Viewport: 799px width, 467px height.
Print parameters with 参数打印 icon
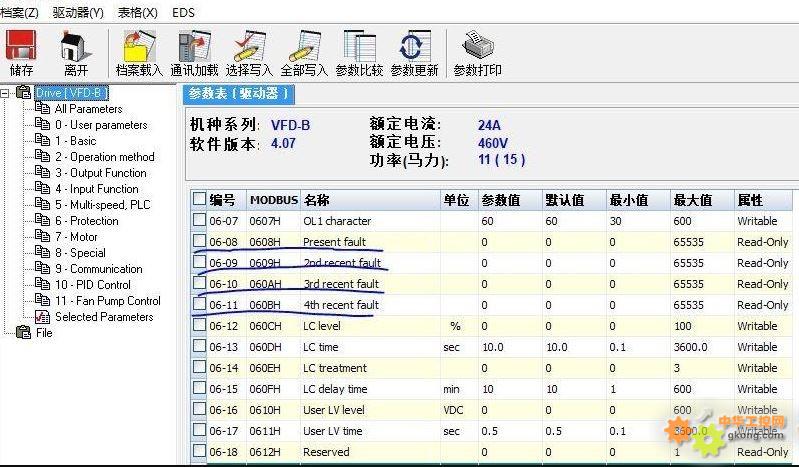pyautogui.click(x=477, y=46)
